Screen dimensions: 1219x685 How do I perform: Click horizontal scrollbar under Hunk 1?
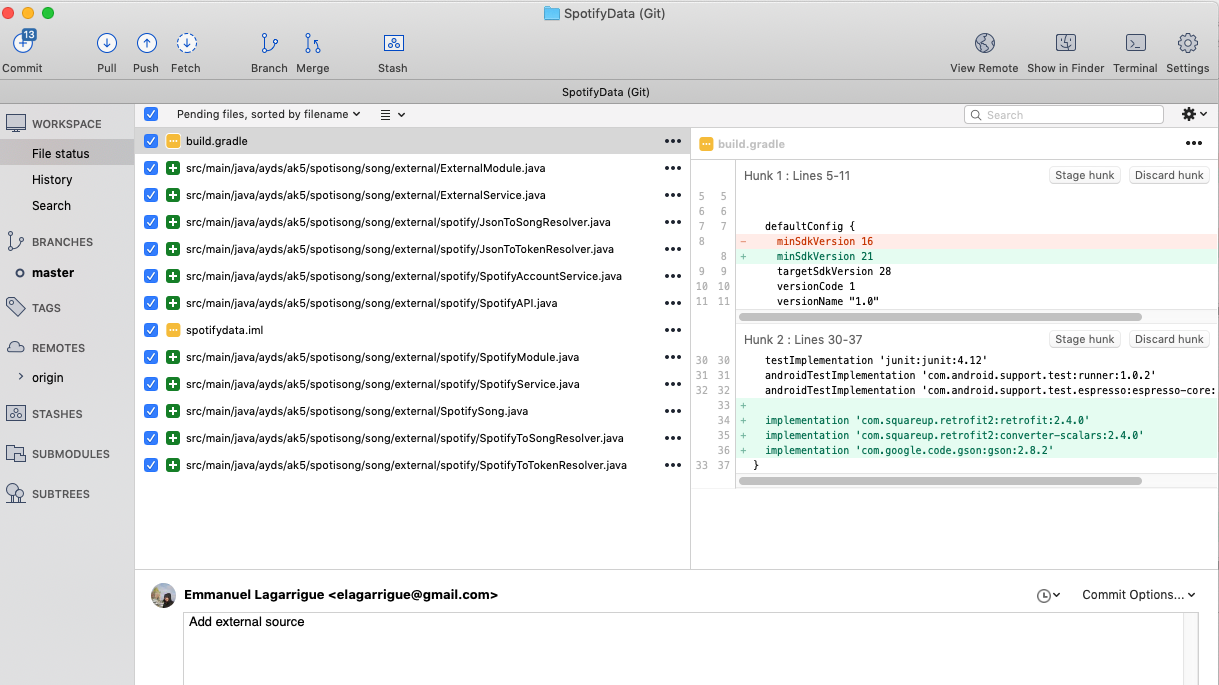pos(940,317)
